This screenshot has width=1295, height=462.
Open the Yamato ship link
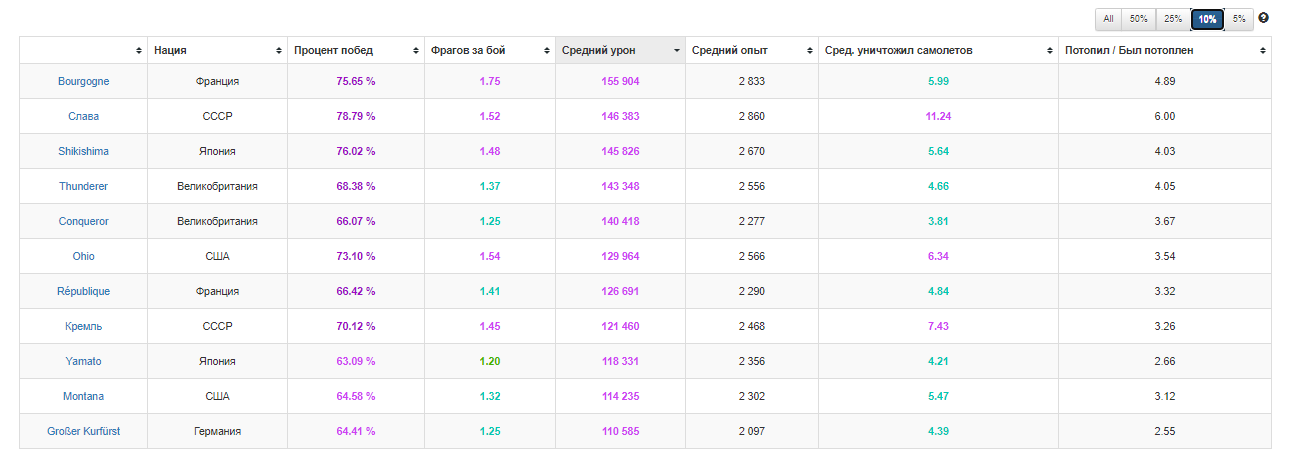tap(84, 361)
